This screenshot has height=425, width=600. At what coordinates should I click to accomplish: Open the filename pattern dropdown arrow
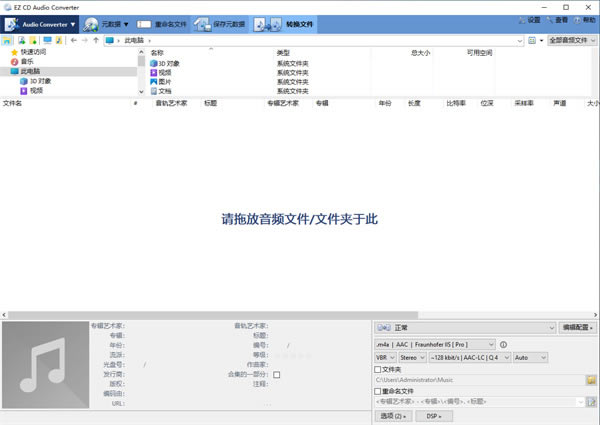point(580,402)
